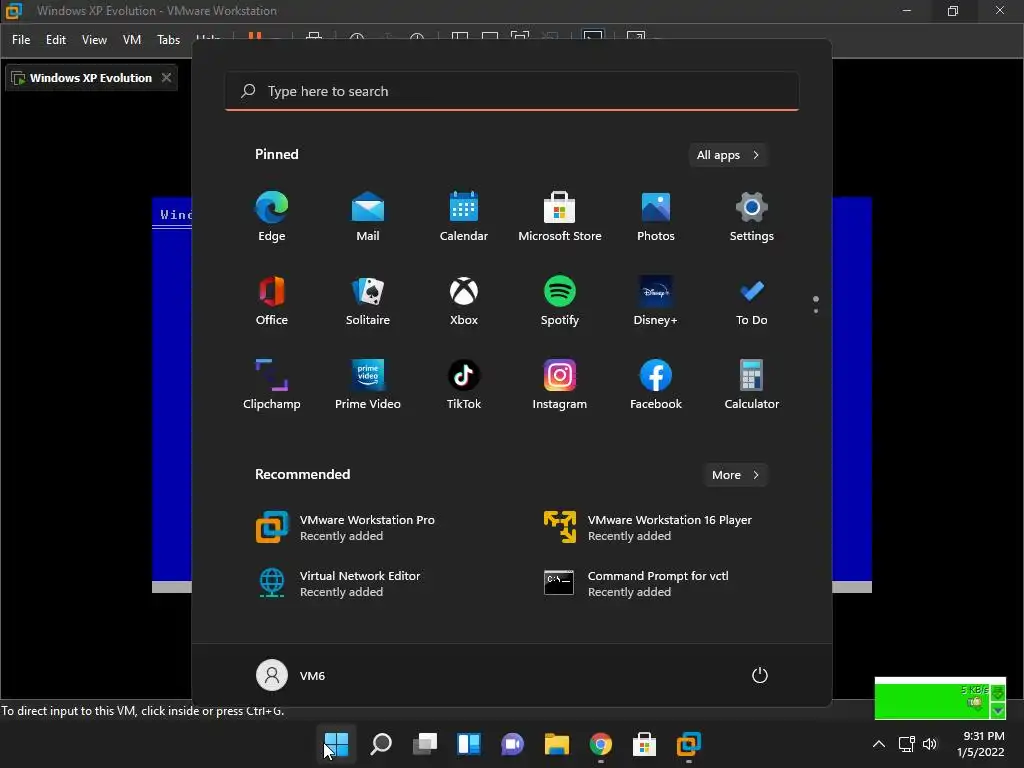Open the VM menu in VMware Workstation
Image resolution: width=1024 pixels, height=768 pixels.
tap(132, 40)
